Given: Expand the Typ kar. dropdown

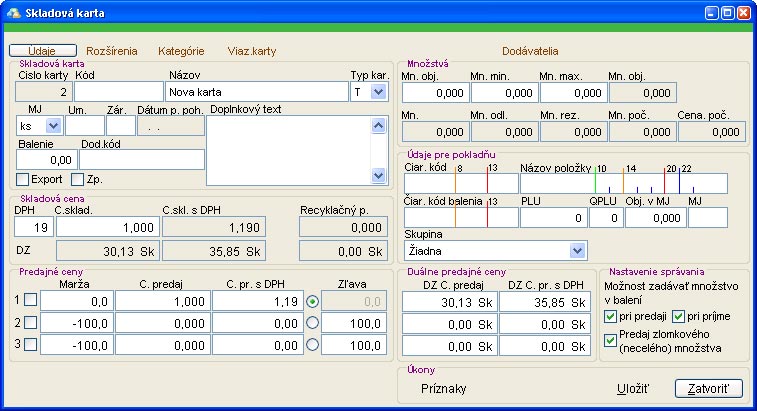Looking at the screenshot, I should tap(377, 92).
